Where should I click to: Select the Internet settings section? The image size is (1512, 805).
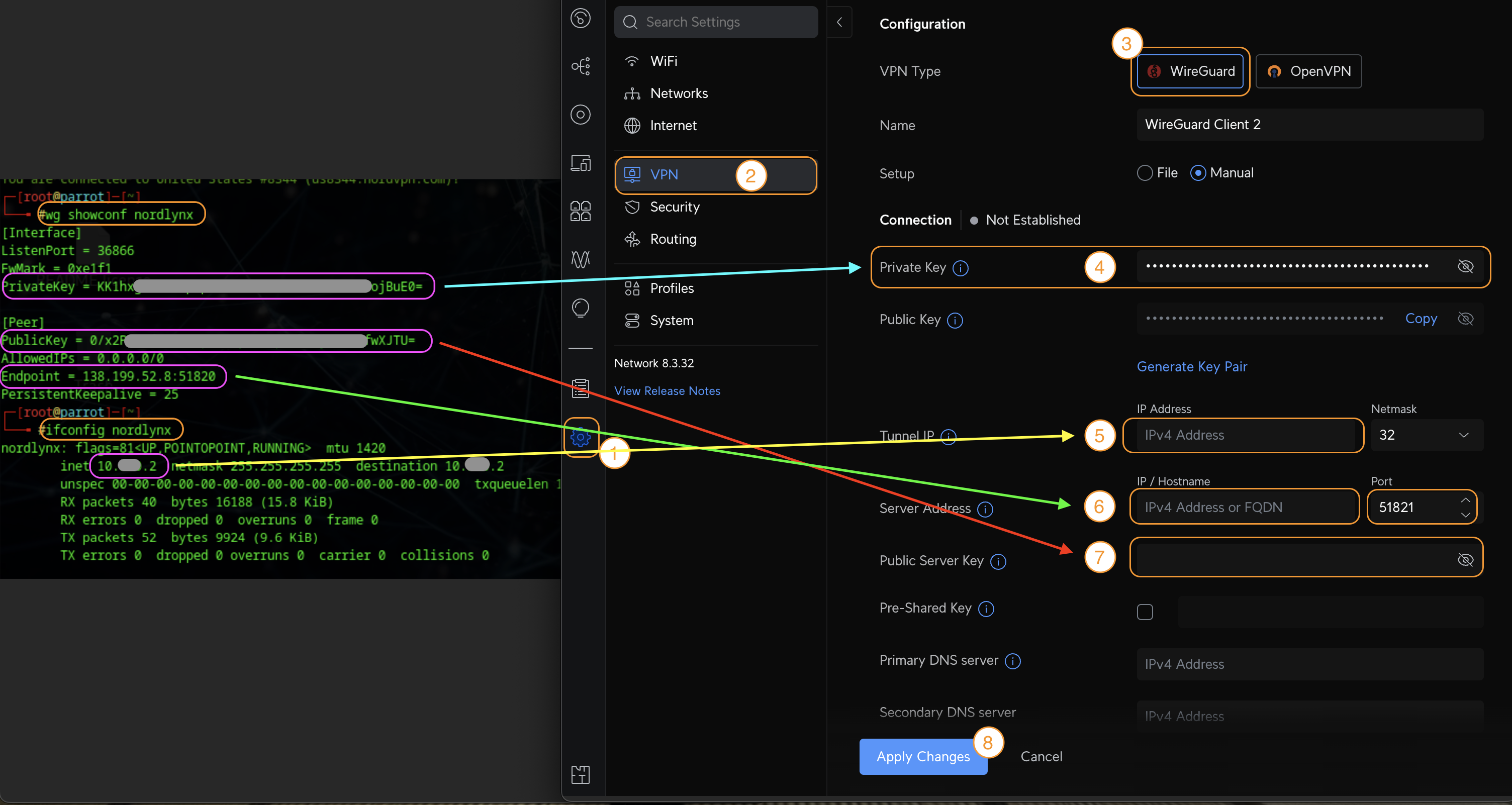pyautogui.click(x=673, y=126)
